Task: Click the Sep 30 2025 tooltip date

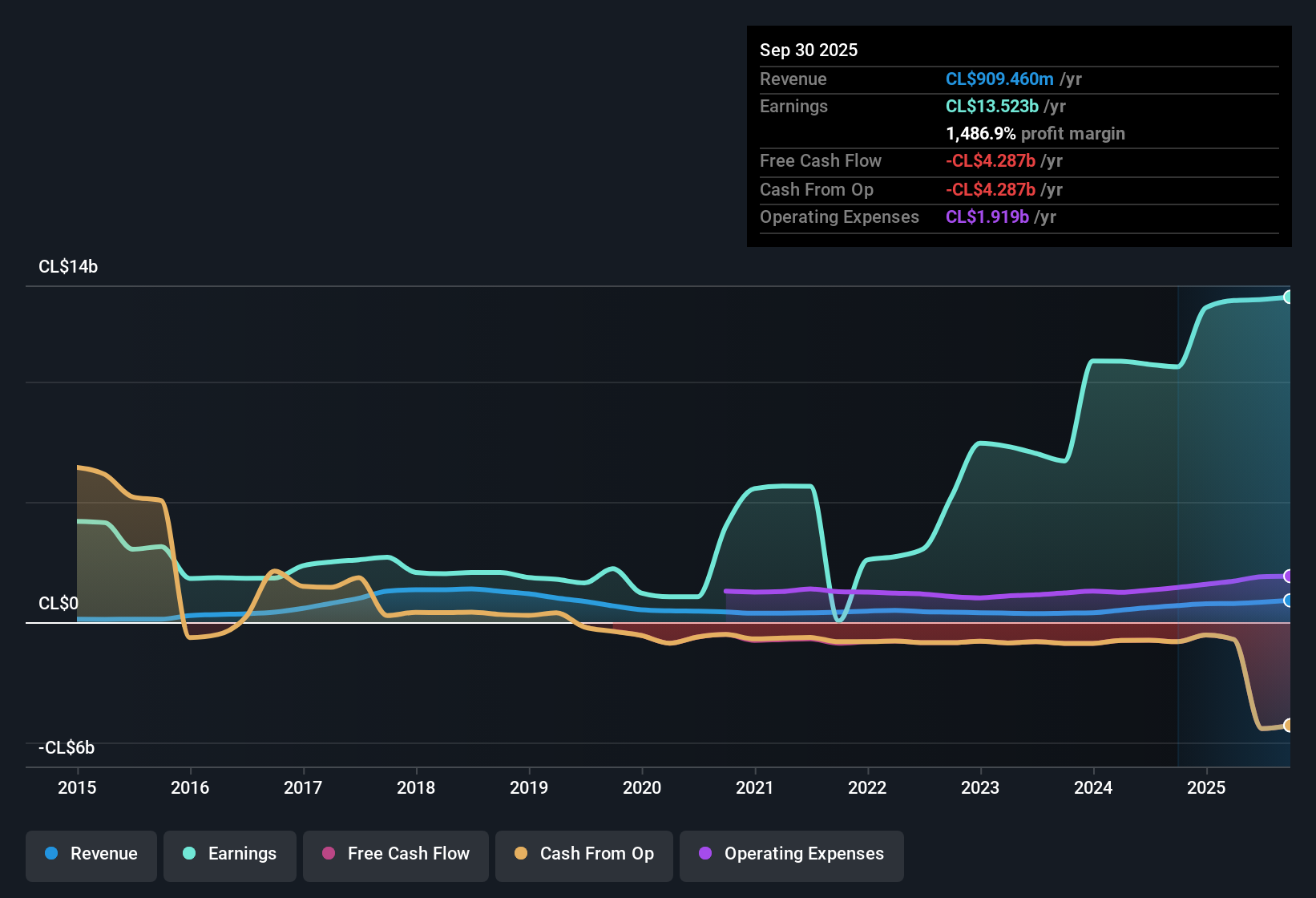Action: pos(809,51)
